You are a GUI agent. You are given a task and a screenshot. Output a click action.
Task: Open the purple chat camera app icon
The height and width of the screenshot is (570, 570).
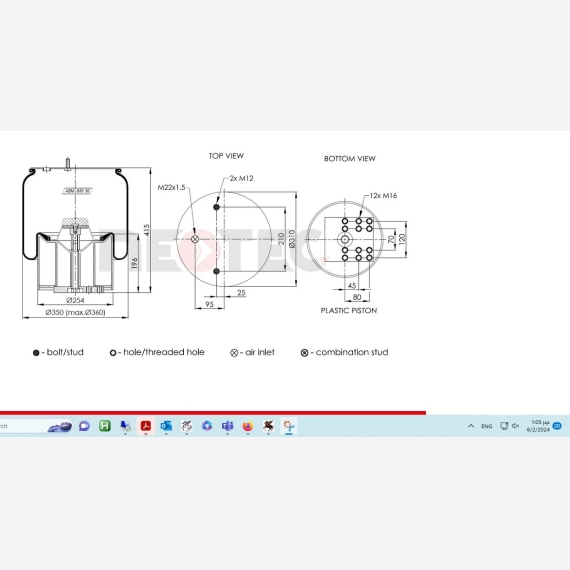click(x=84, y=426)
